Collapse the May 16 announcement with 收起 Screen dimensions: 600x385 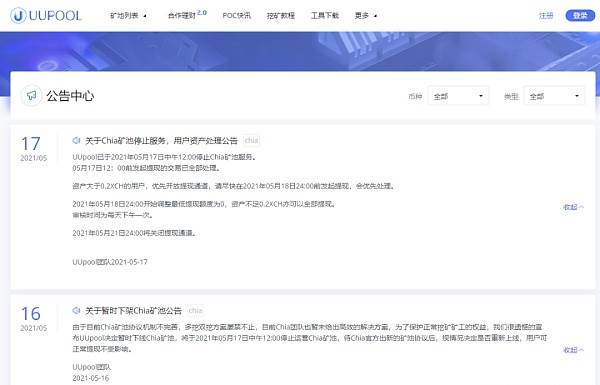pos(573,350)
